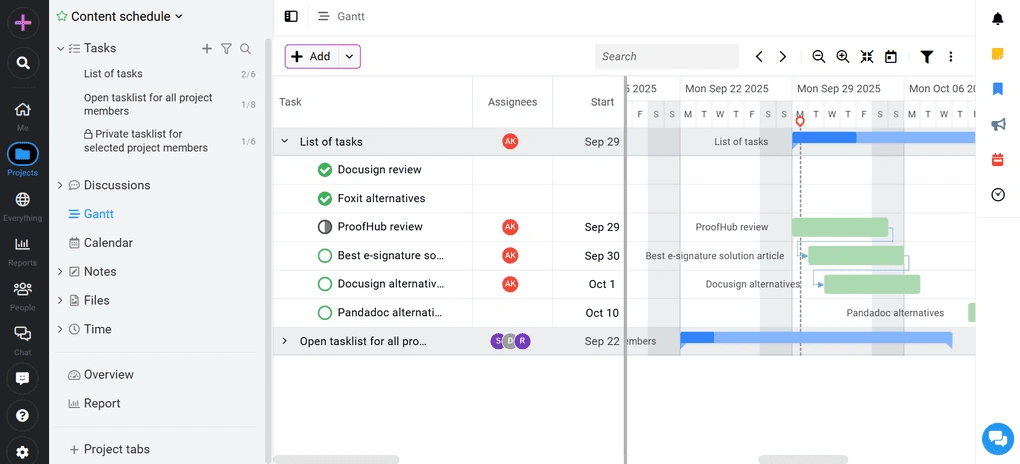Open the timer clock icon in right rail
Image resolution: width=1020 pixels, height=464 pixels.
(x=997, y=195)
